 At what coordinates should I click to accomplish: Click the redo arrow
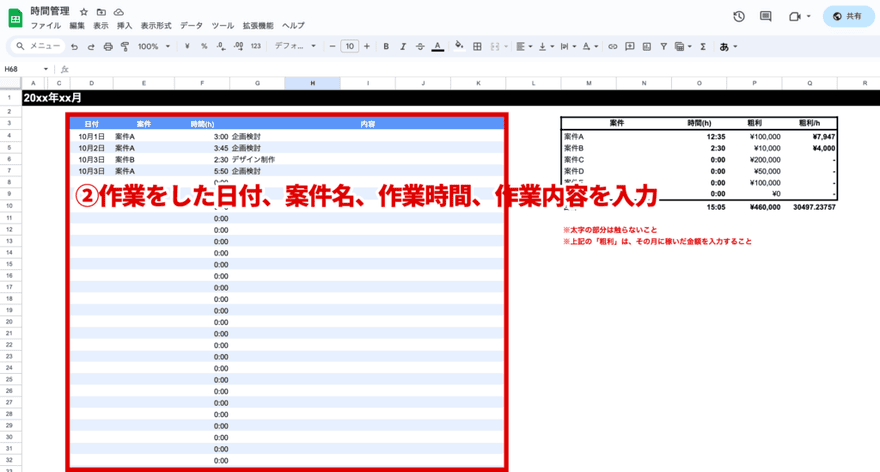(91, 47)
